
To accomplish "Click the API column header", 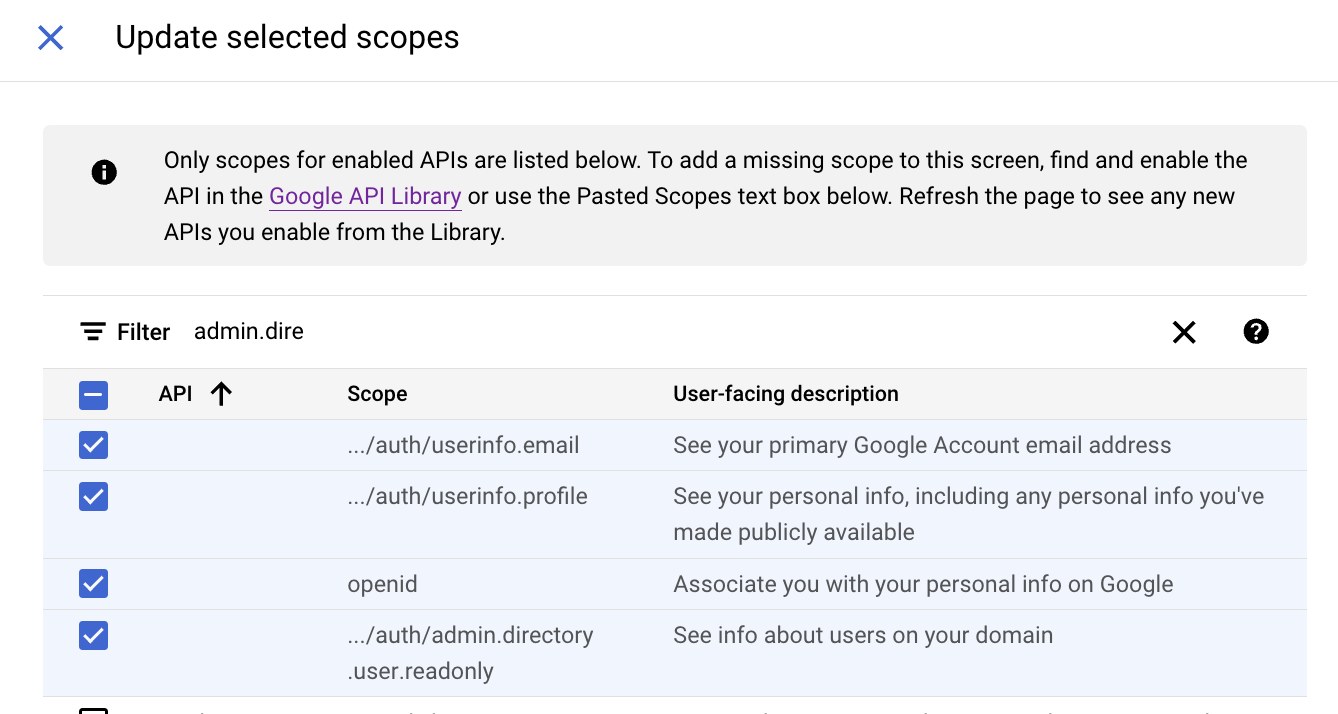I will [x=175, y=394].
